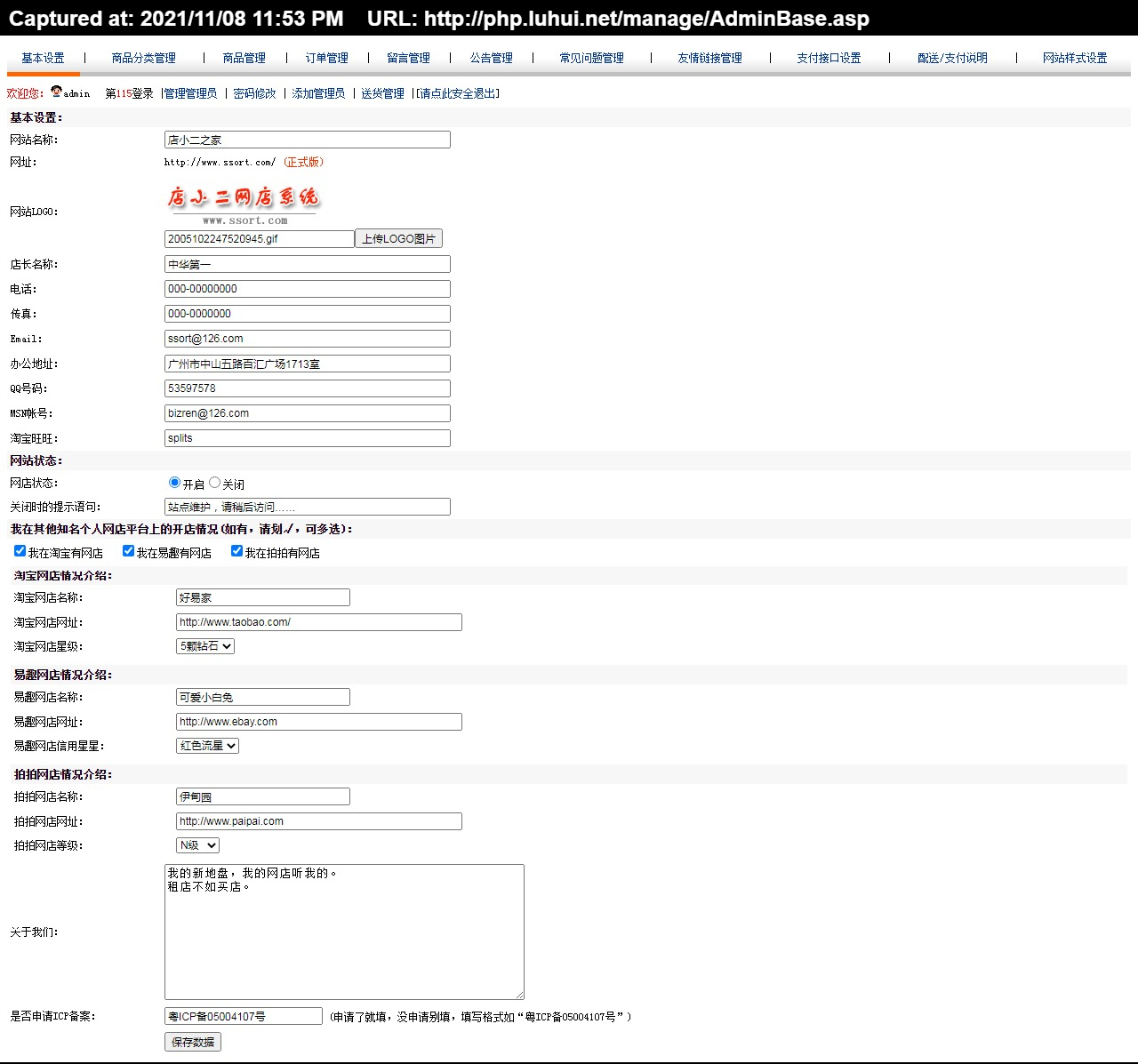Click the 淘宝网店网址 input field
Image resolution: width=1138 pixels, height=1064 pixels.
(319, 622)
